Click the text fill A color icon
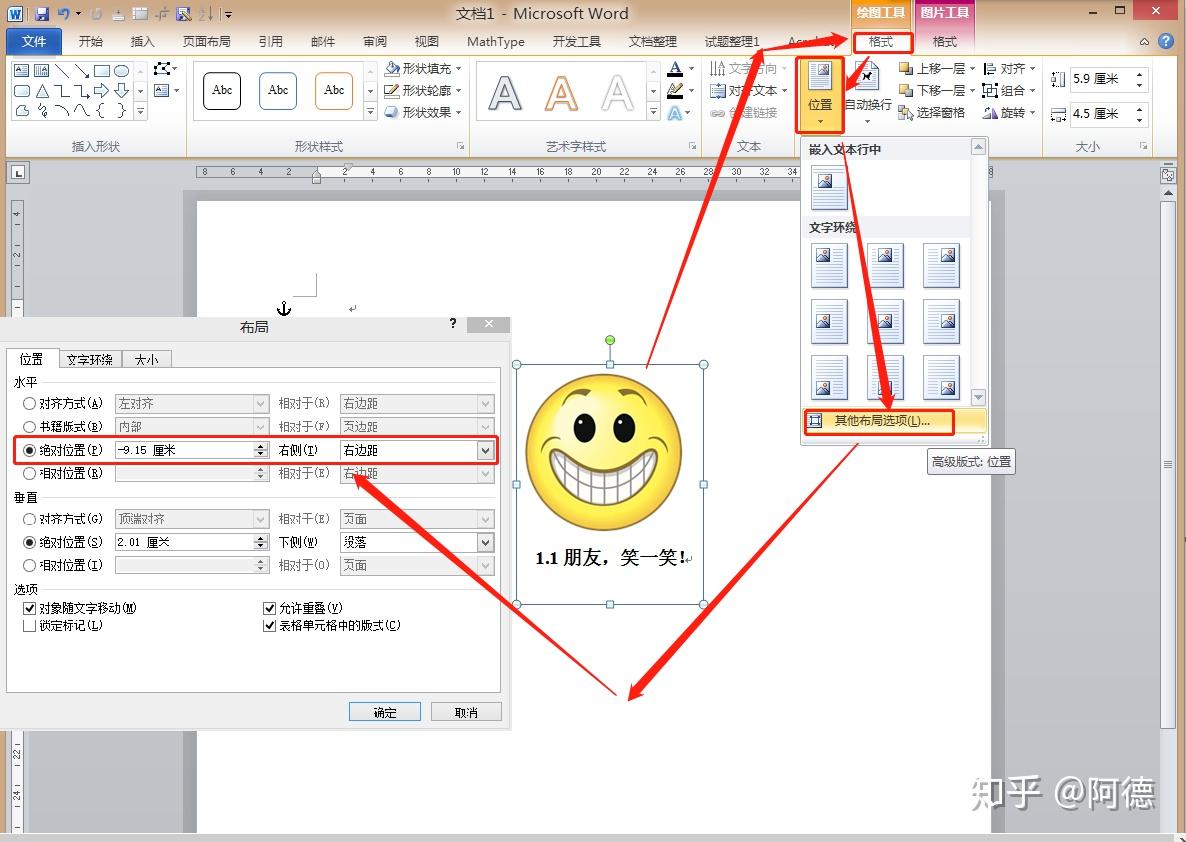 click(676, 69)
